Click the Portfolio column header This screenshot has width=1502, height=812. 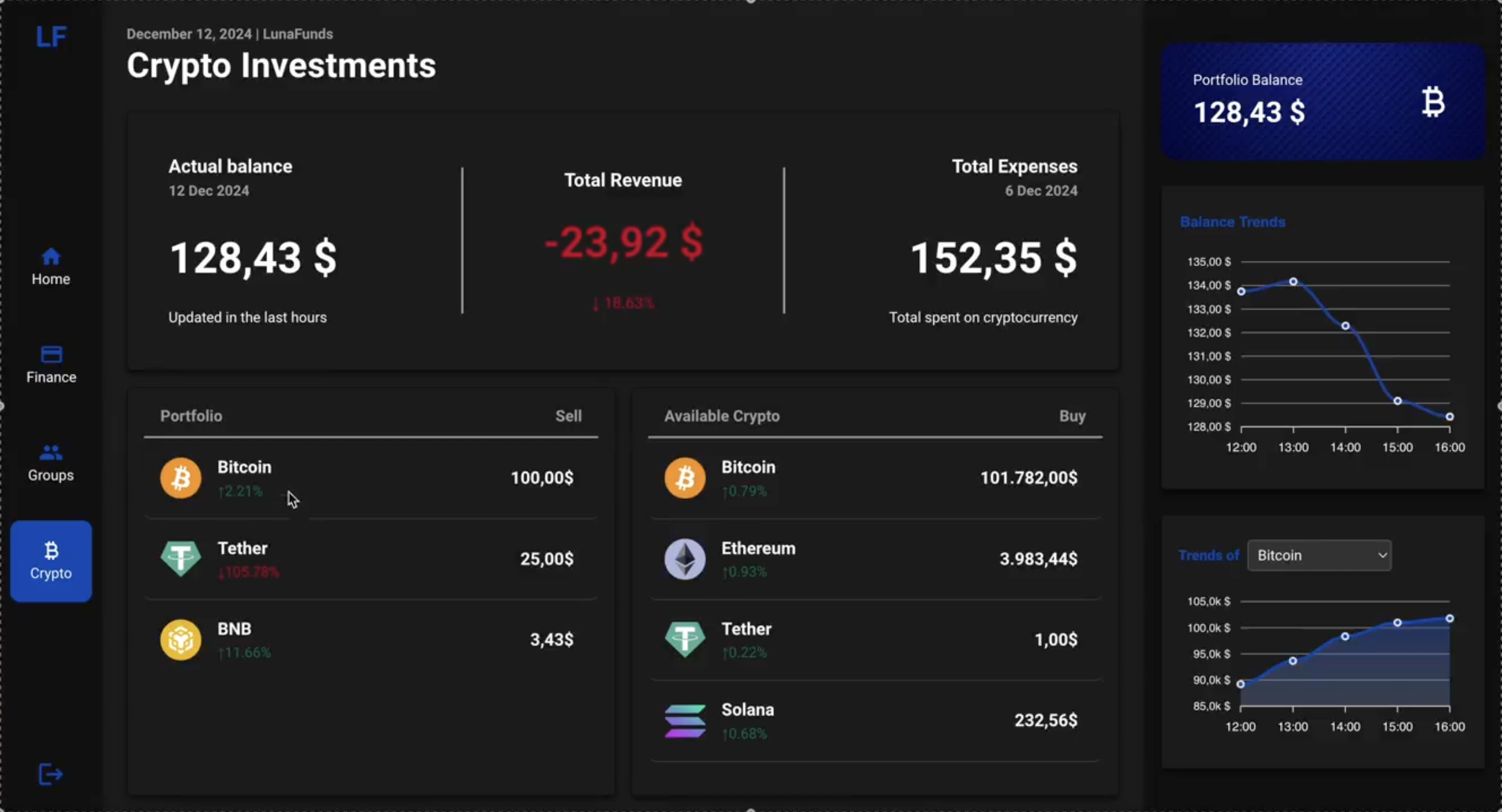[x=191, y=416]
